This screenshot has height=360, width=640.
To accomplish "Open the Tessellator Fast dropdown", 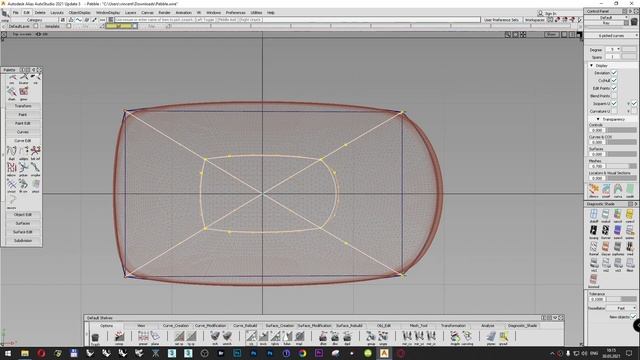I will [x=621, y=308].
